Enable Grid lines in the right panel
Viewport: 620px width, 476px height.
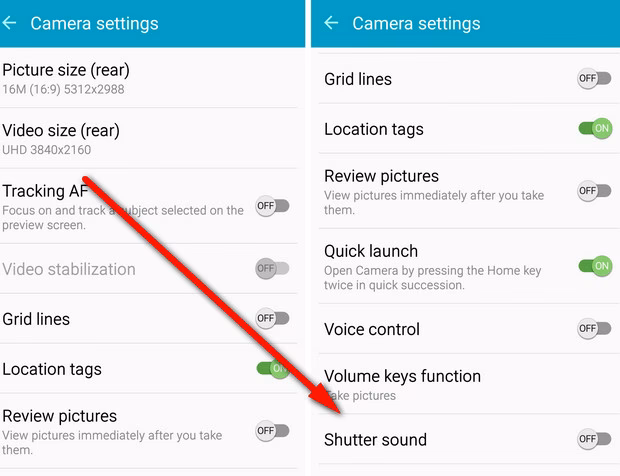(594, 78)
